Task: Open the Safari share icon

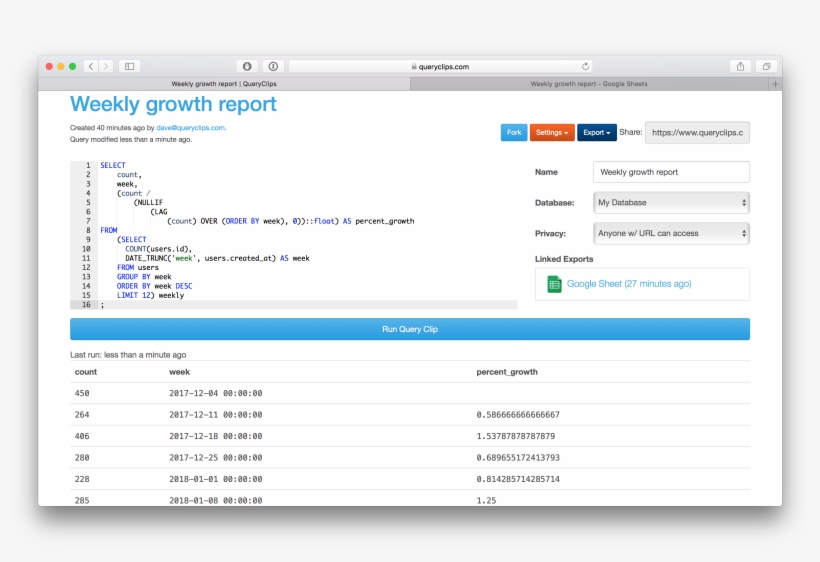Action: 741,66
